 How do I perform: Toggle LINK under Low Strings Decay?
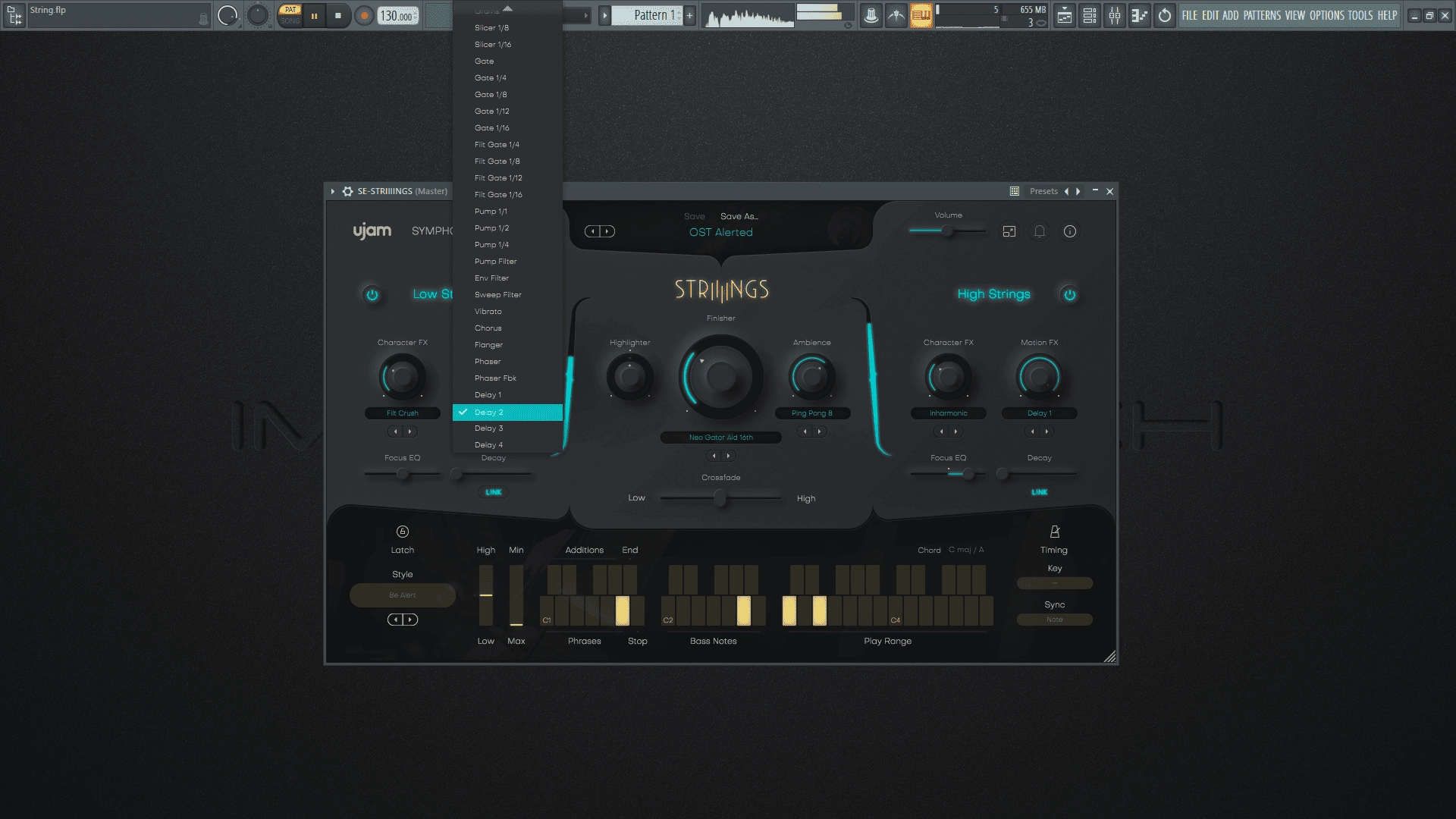pyautogui.click(x=494, y=492)
